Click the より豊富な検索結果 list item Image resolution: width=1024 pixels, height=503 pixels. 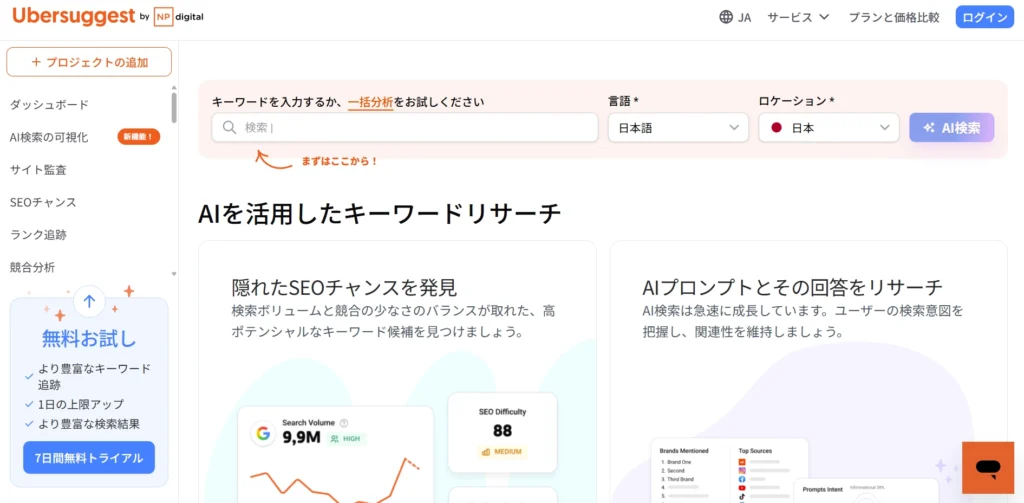click(88, 424)
